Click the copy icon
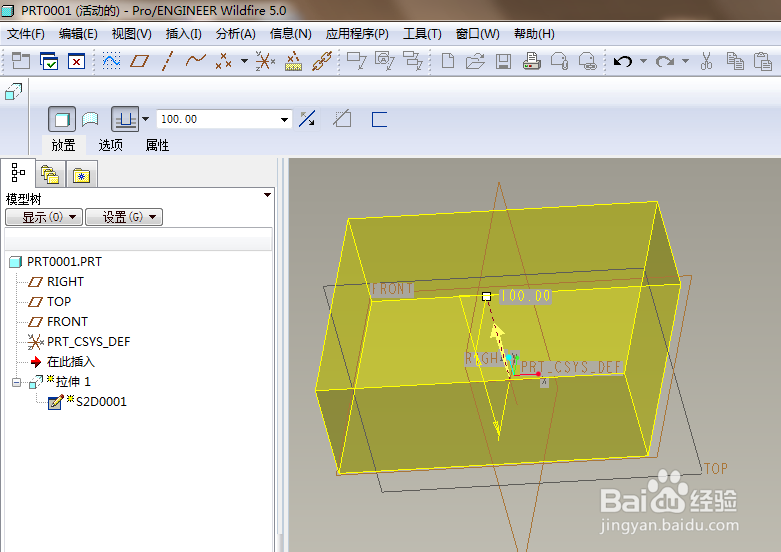This screenshot has width=781, height=552. tap(735, 61)
